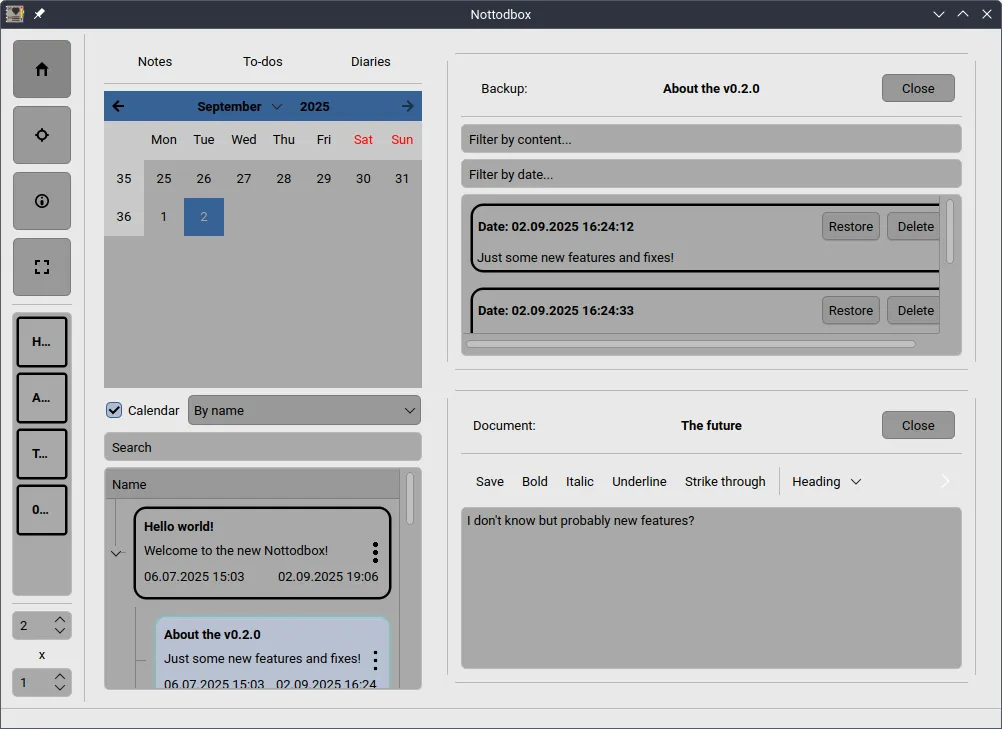1002x729 pixels.
Task: Select calendar day 1 in week 36
Action: point(164,217)
